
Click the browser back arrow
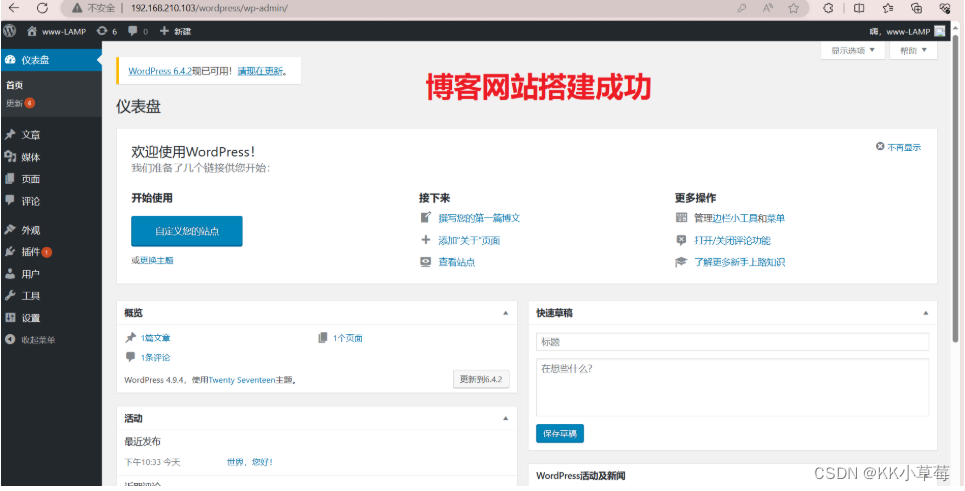tap(13, 8)
